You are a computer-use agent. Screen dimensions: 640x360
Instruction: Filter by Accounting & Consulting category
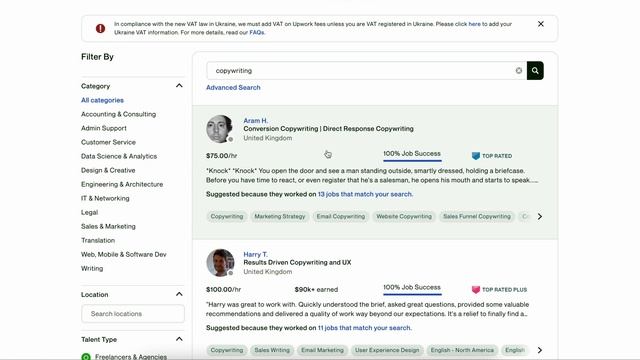pos(118,114)
